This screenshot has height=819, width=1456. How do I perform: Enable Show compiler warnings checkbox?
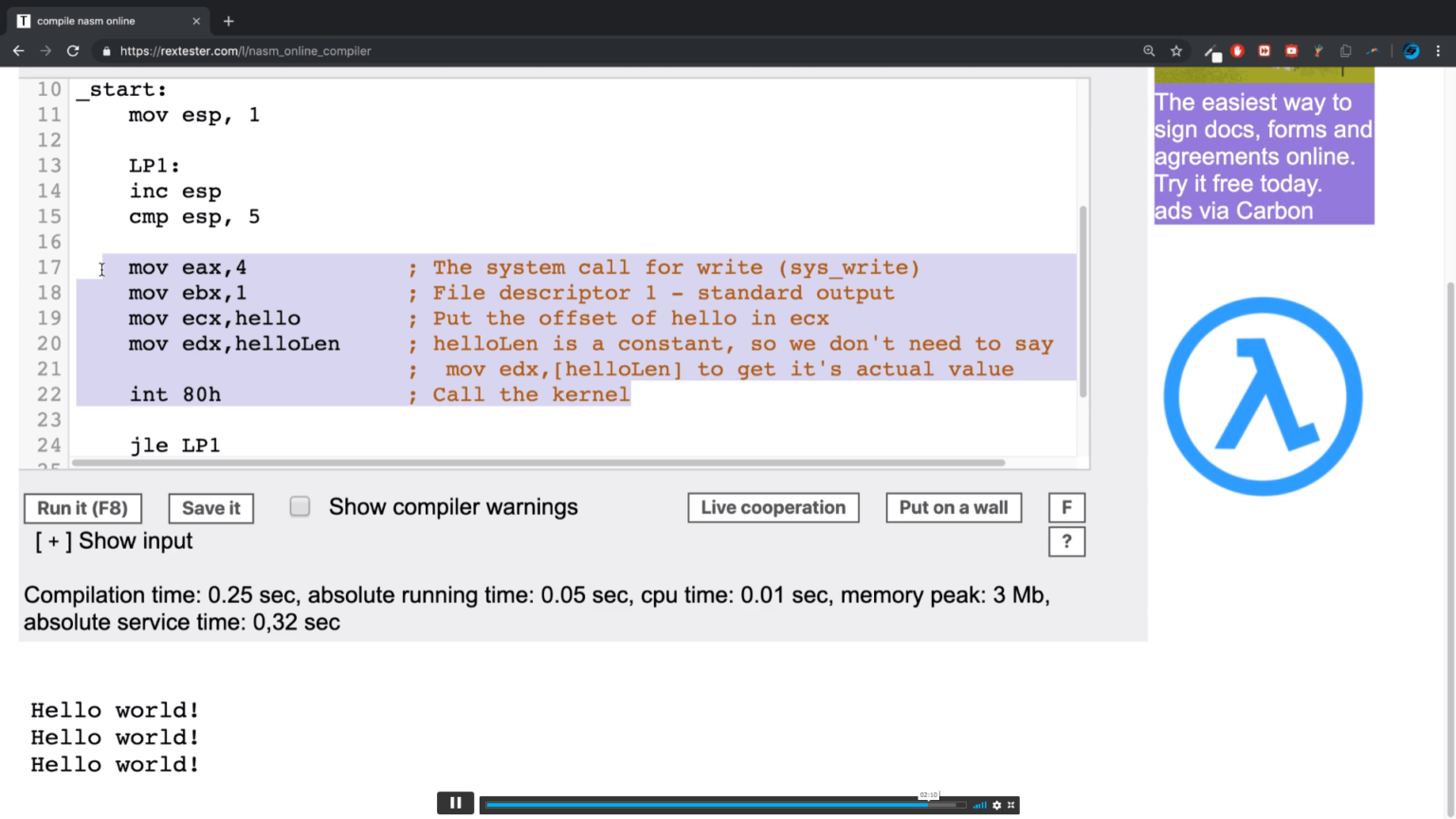coord(300,506)
